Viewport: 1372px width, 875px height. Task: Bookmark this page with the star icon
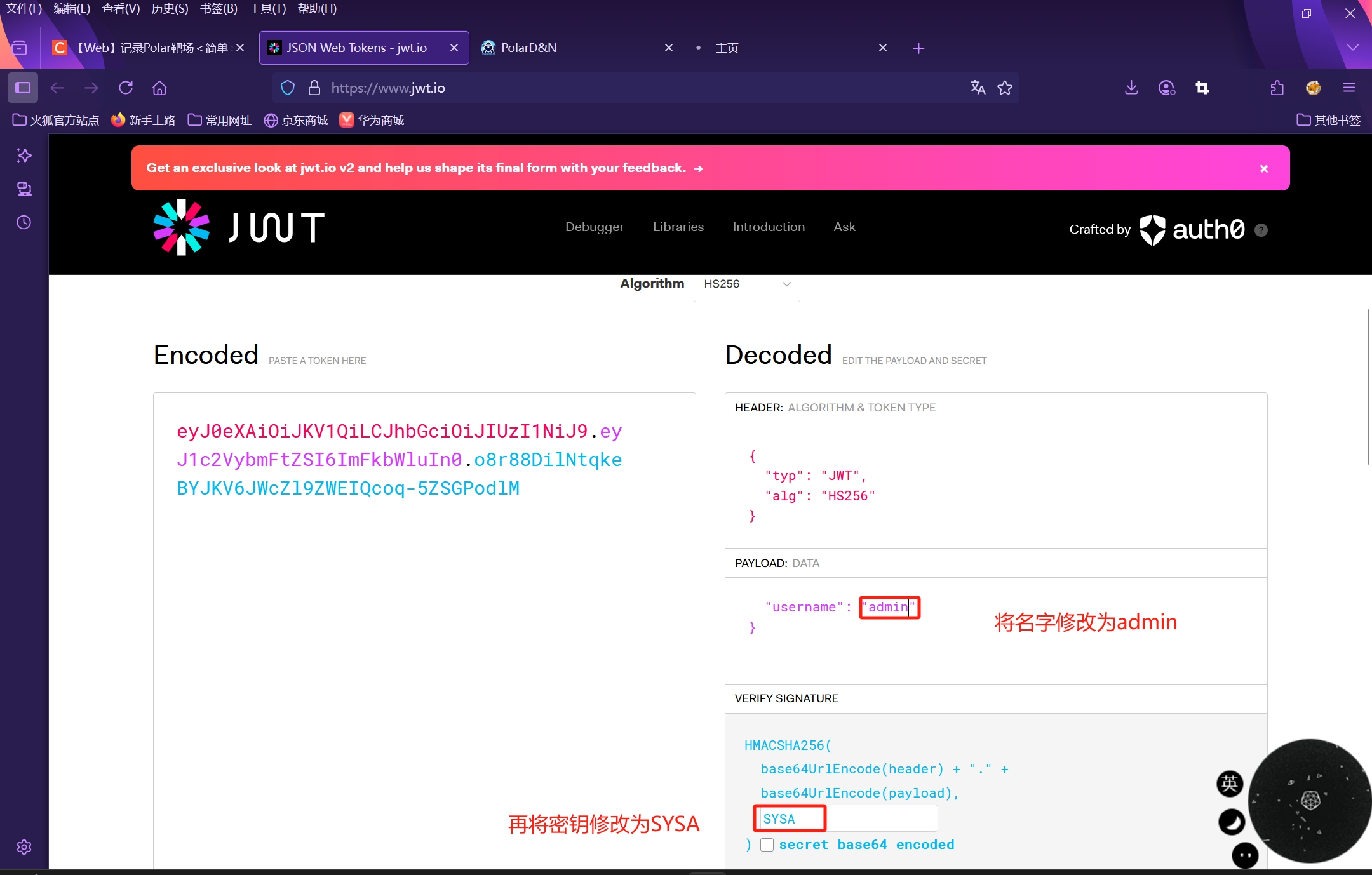coord(1005,88)
